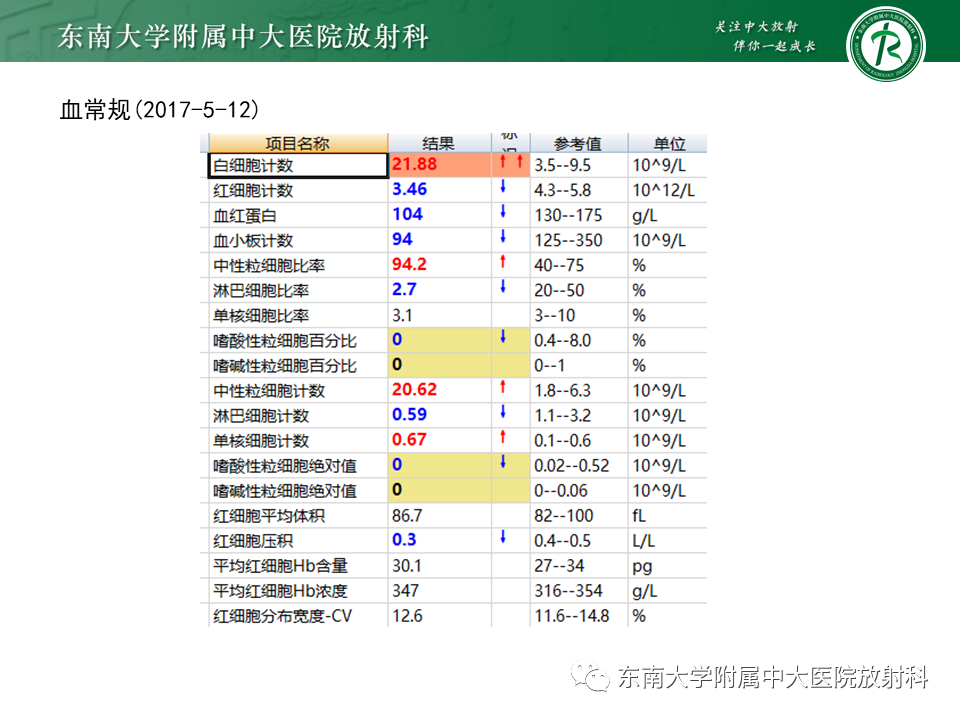Click the result value 86.7
This screenshot has width=960, height=720.
[407, 516]
